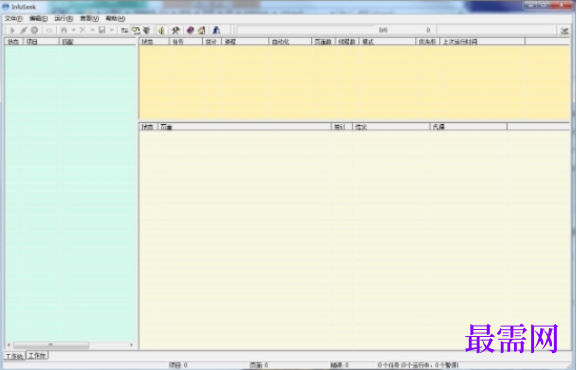577x370 pixels.
Task: Click the hammer tools toolbar icon
Action: point(175,30)
